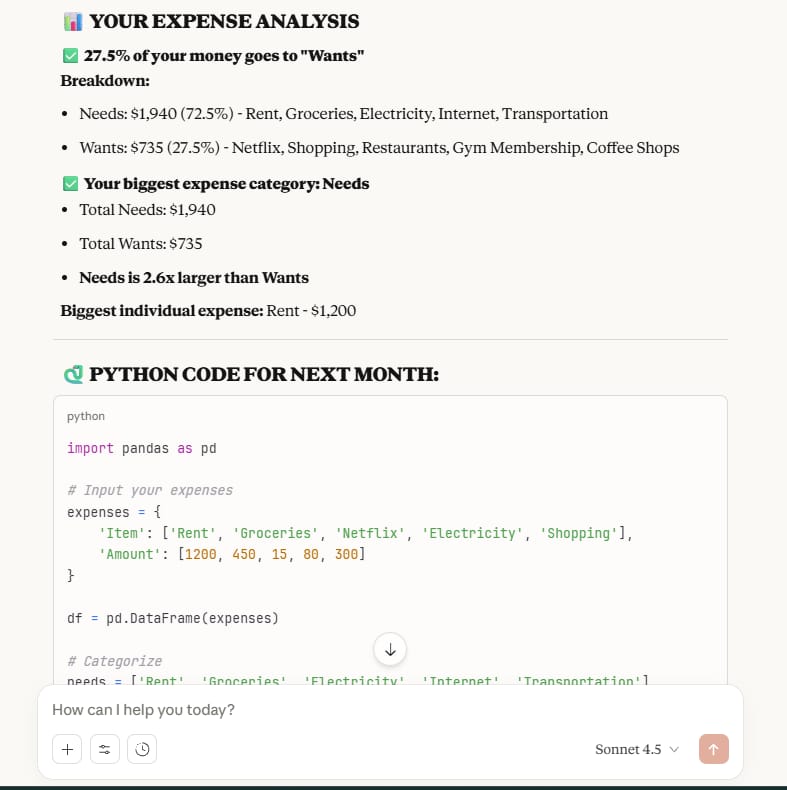The height and width of the screenshot is (790, 787).
Task: Open the Sonnet 4.5 model selector
Action: point(637,749)
